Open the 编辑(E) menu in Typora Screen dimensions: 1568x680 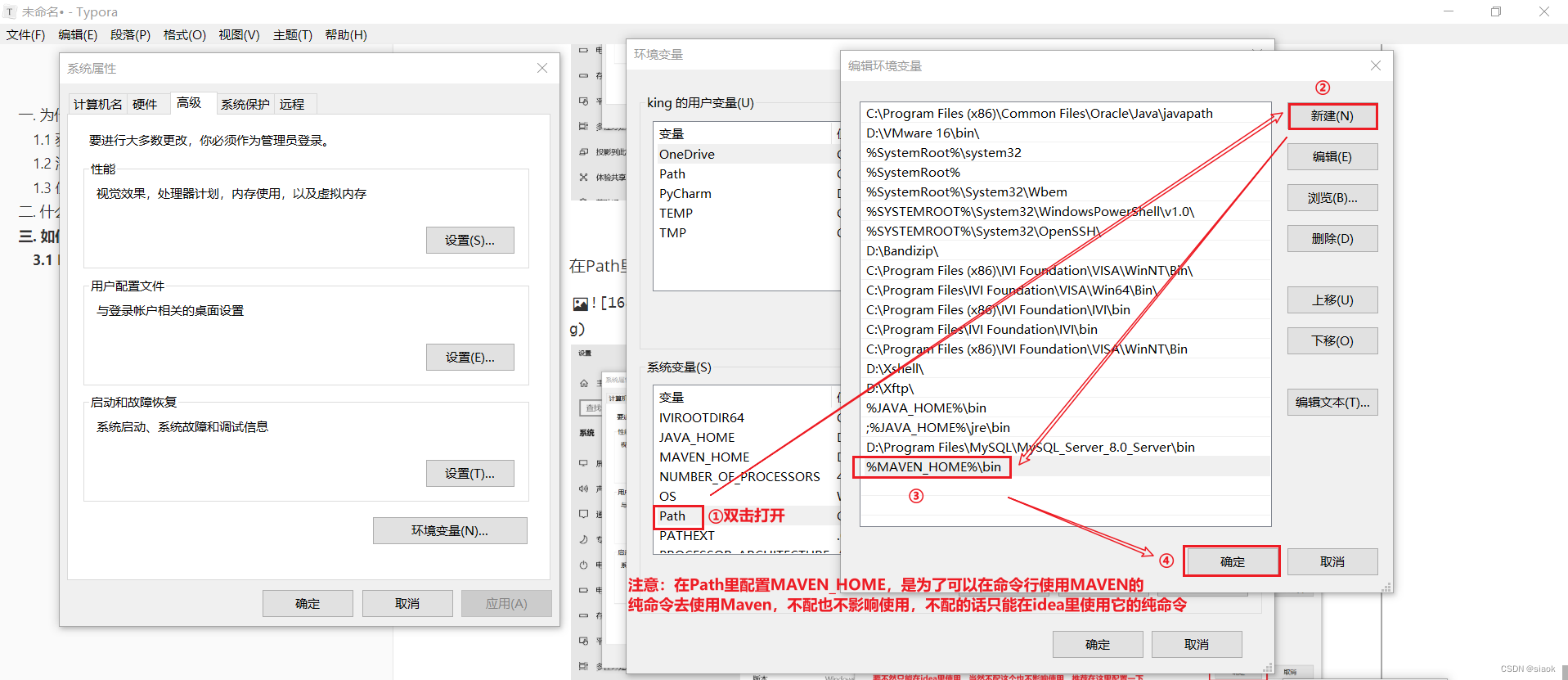click(x=78, y=35)
